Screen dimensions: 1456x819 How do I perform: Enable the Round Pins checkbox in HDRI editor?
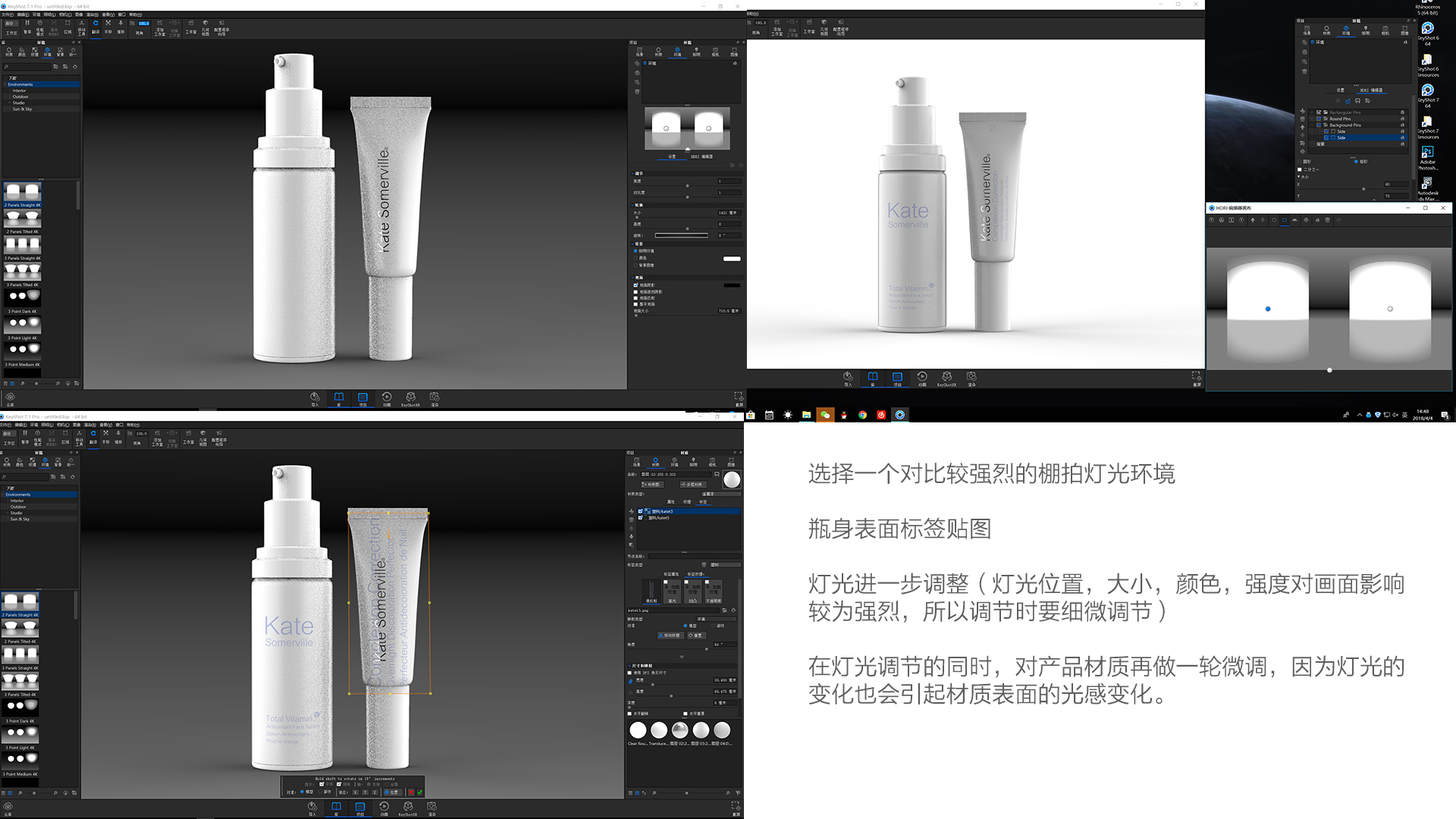click(x=1319, y=118)
